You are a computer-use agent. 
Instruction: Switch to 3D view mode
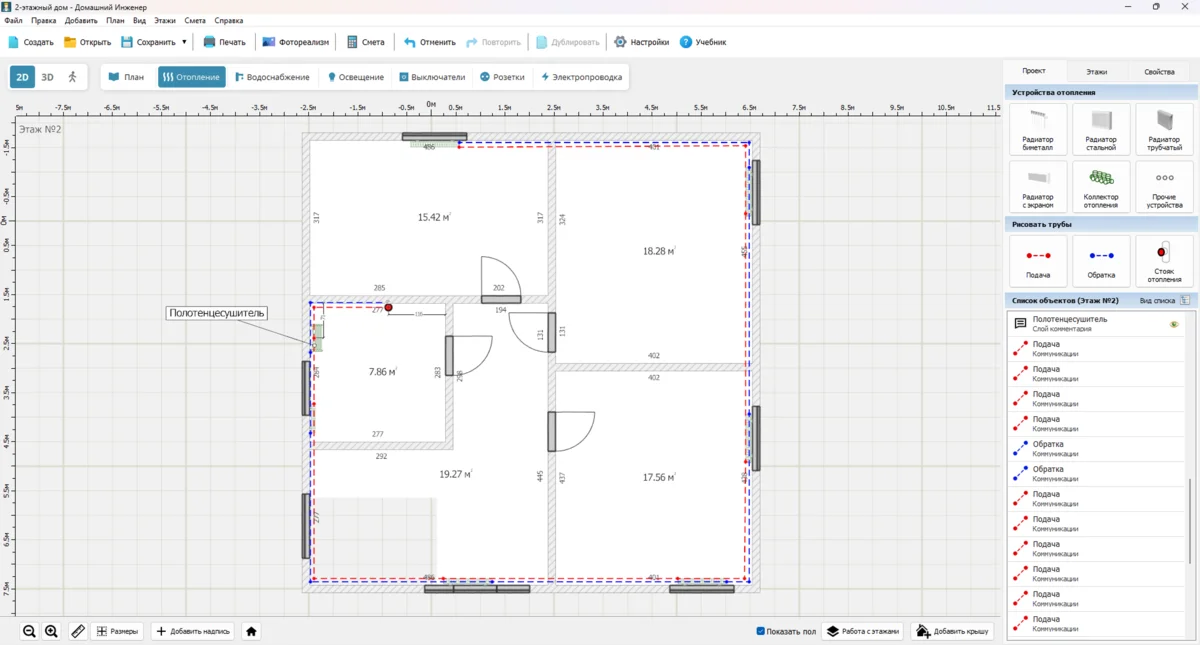(47, 77)
